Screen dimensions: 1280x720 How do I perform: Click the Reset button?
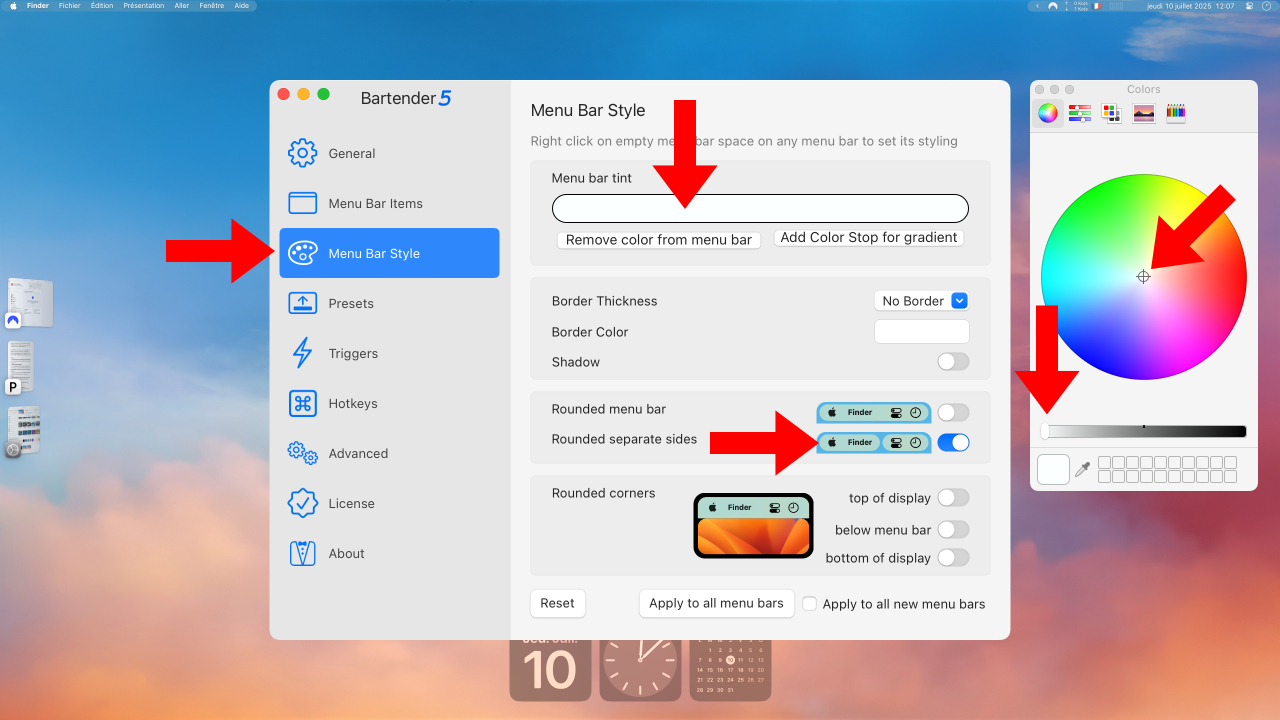[558, 603]
